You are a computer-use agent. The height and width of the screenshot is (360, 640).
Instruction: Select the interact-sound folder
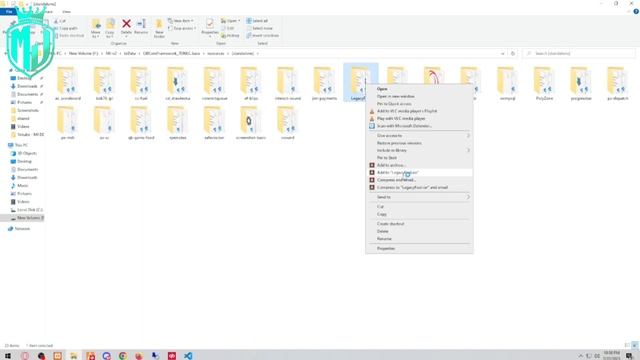coord(287,83)
